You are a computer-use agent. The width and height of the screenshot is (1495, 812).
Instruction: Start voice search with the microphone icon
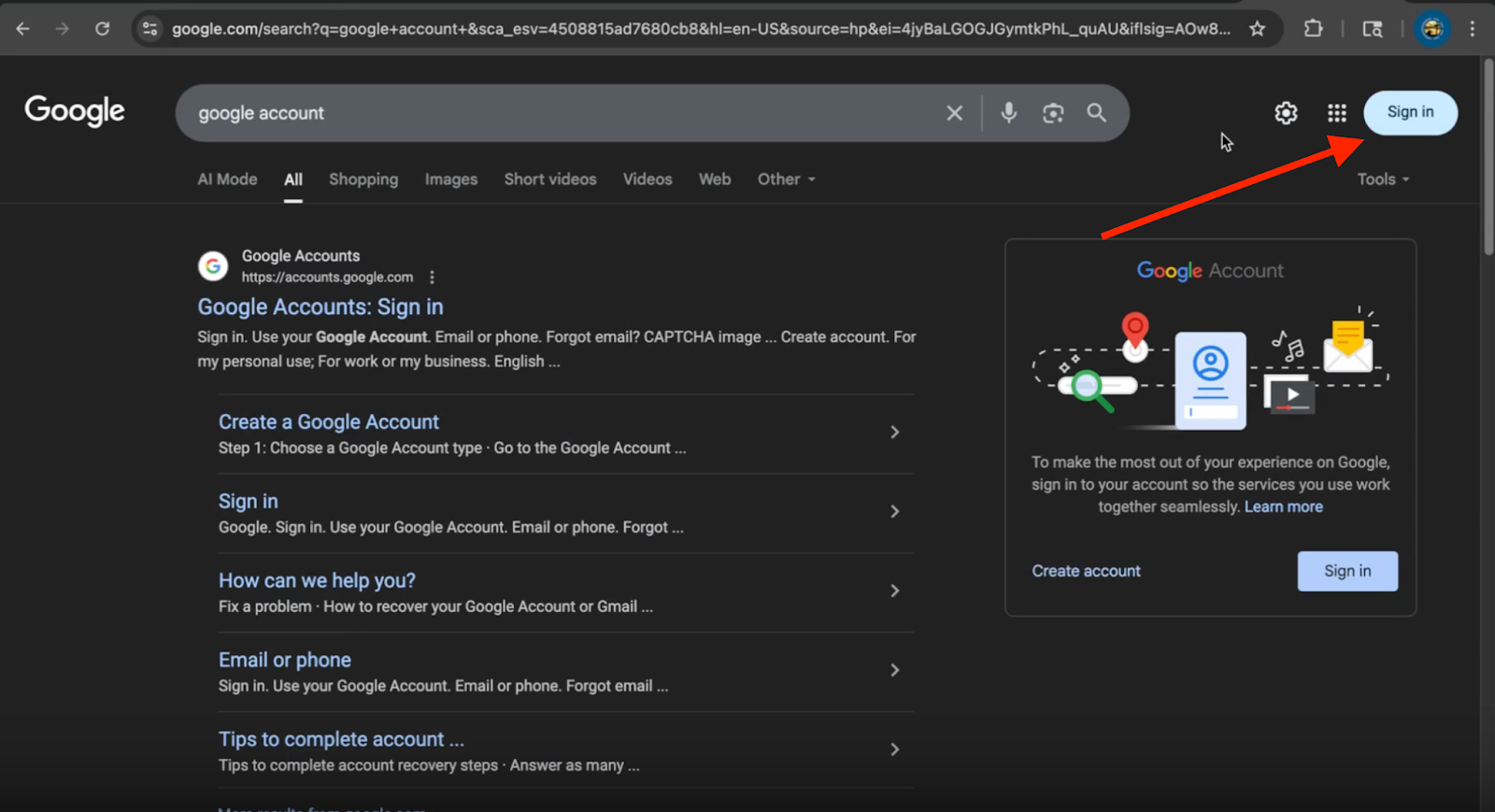coord(1009,113)
